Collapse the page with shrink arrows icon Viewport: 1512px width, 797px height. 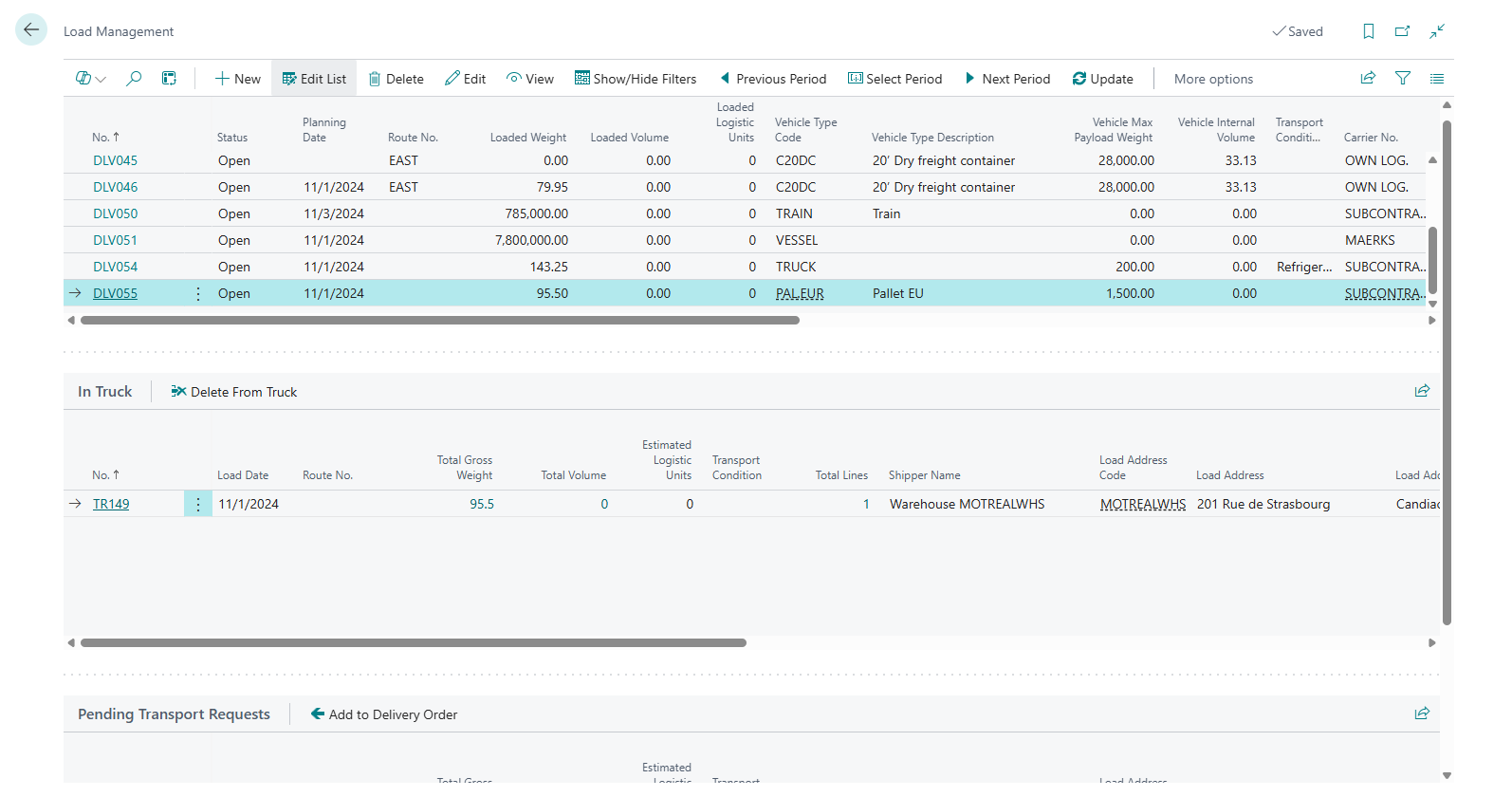point(1437,31)
